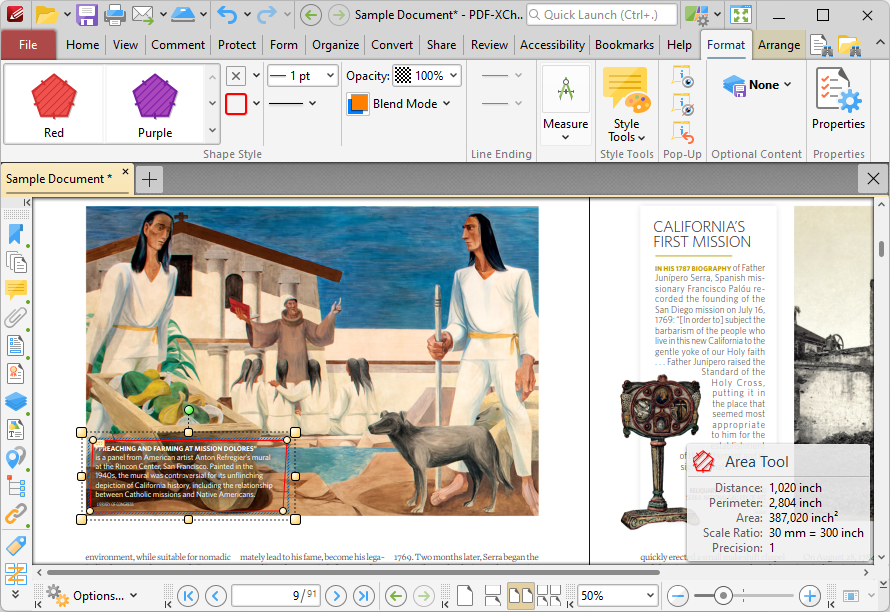Open the Attachments paperclip pane
The height and width of the screenshot is (612, 890).
coord(16,317)
